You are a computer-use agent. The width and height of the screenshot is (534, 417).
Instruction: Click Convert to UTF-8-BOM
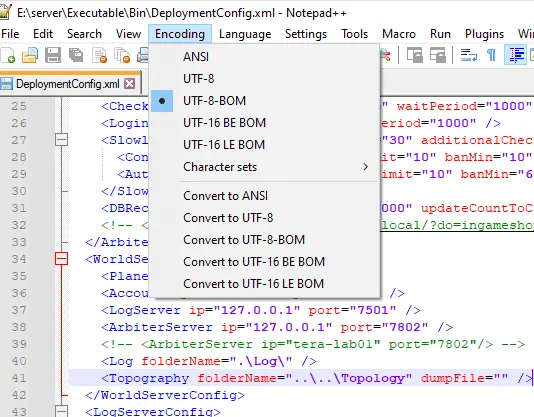coord(264,240)
